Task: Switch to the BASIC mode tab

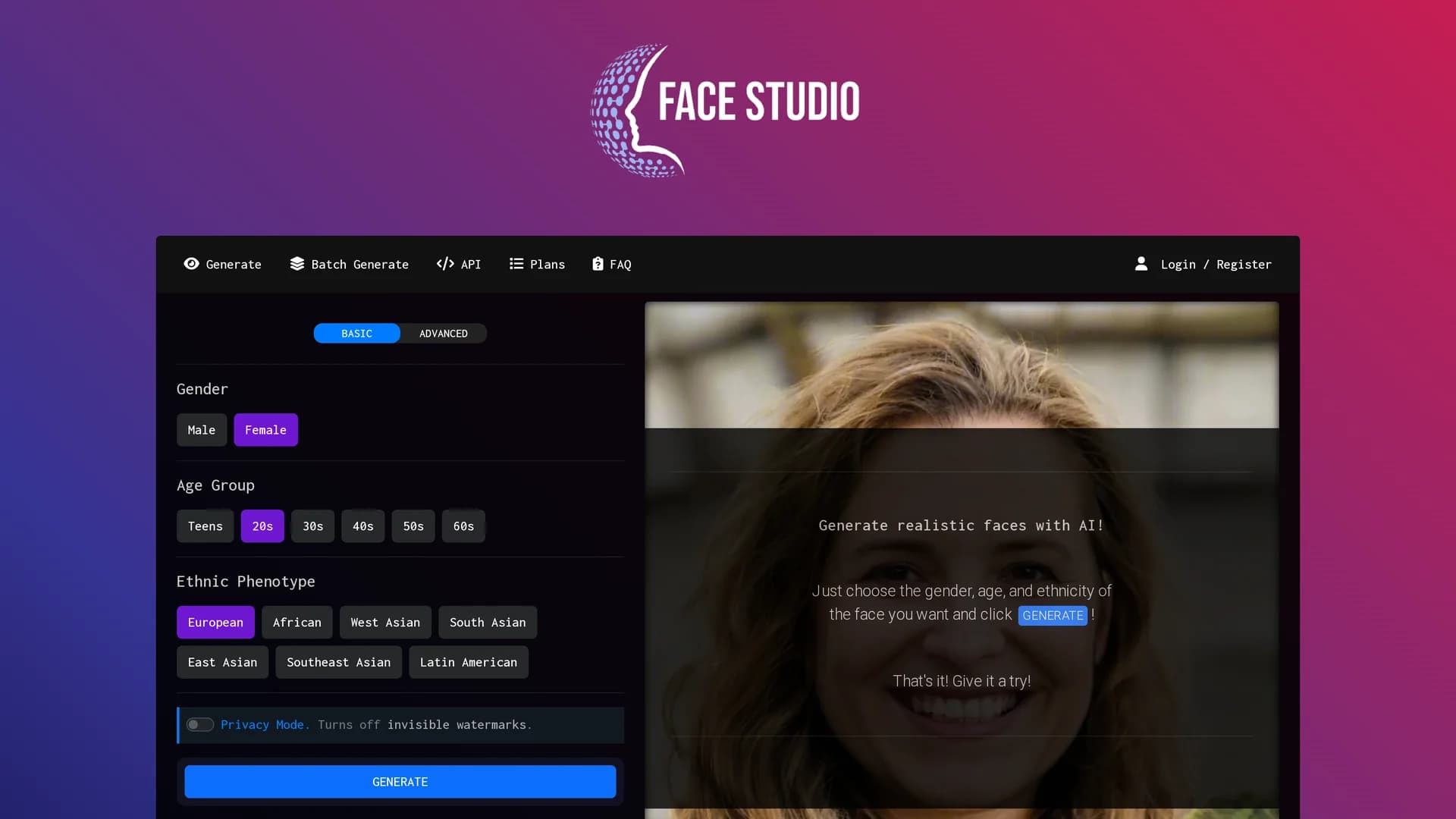Action: point(356,333)
